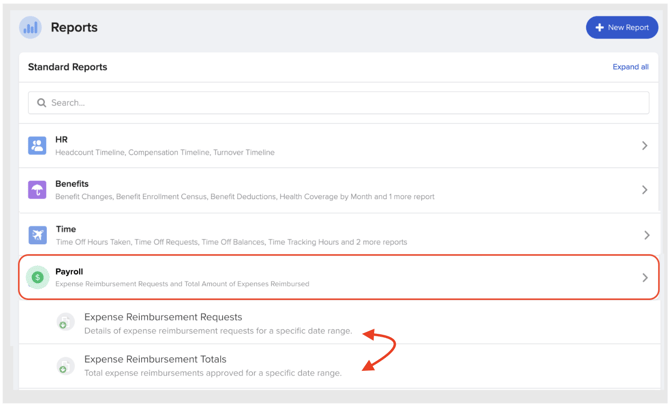This screenshot has width=670, height=406.
Task: Click the search magnifier icon
Action: point(42,103)
